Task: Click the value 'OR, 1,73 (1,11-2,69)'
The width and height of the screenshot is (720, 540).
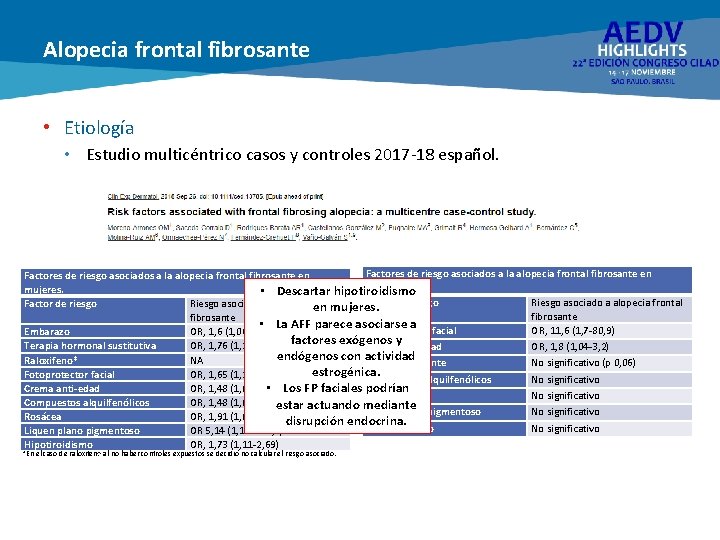Action: point(234,444)
